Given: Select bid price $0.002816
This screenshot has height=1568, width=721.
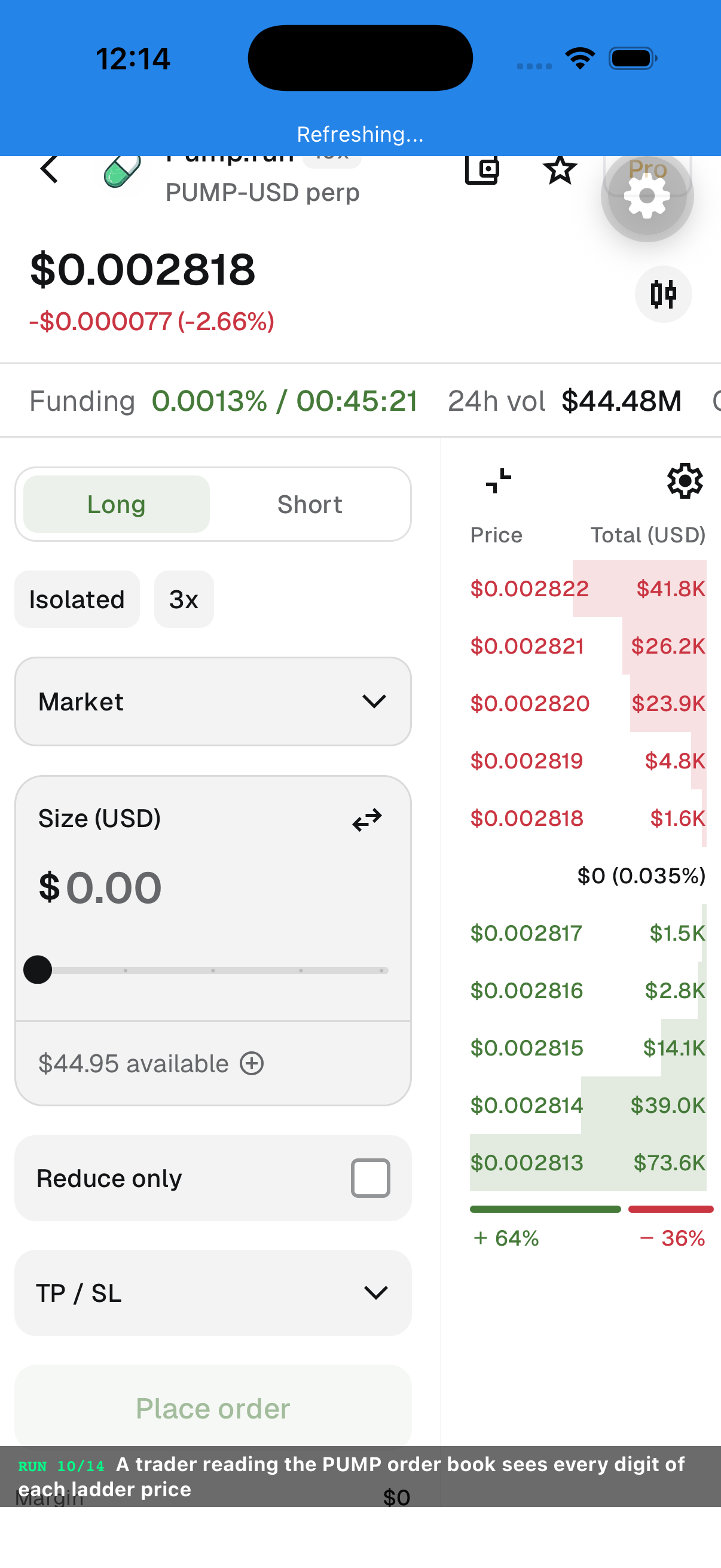Looking at the screenshot, I should [x=526, y=990].
